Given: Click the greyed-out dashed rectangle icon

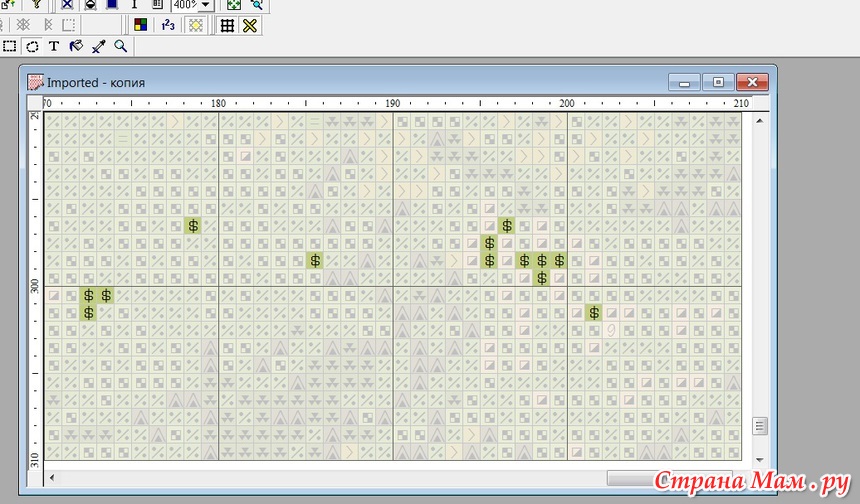Looking at the screenshot, I should point(69,25).
